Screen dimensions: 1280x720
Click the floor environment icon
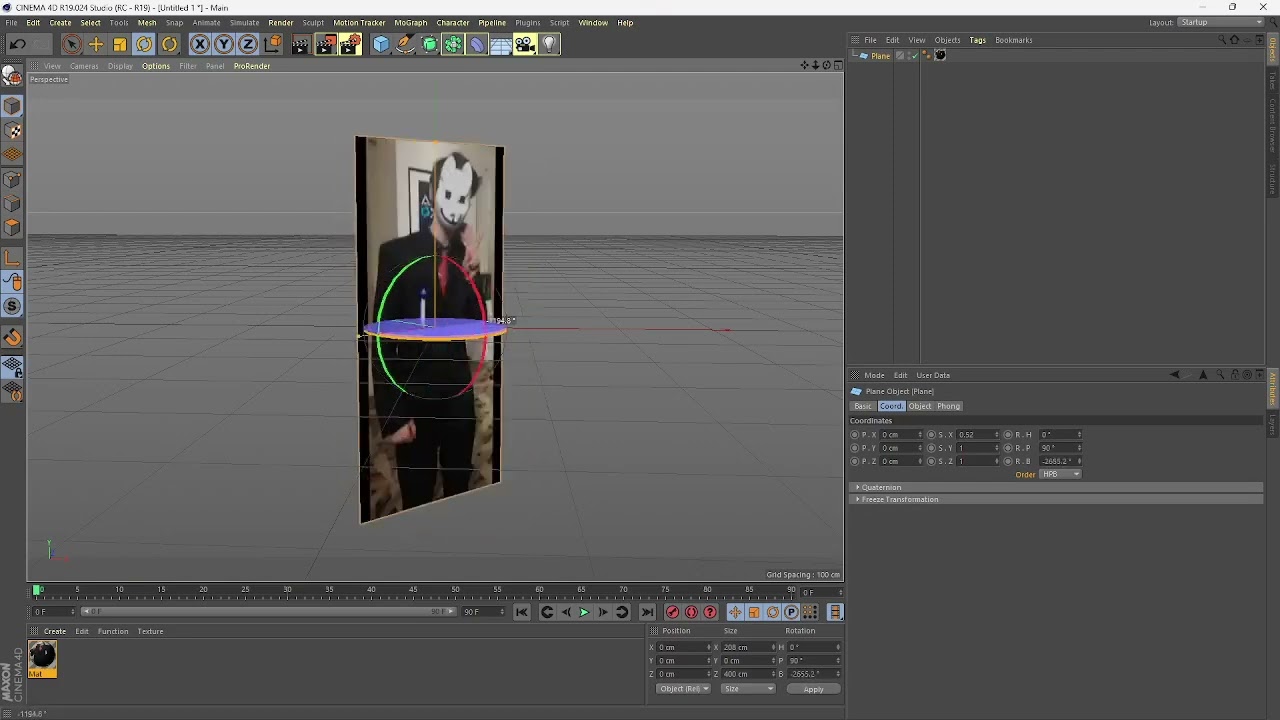coord(501,44)
